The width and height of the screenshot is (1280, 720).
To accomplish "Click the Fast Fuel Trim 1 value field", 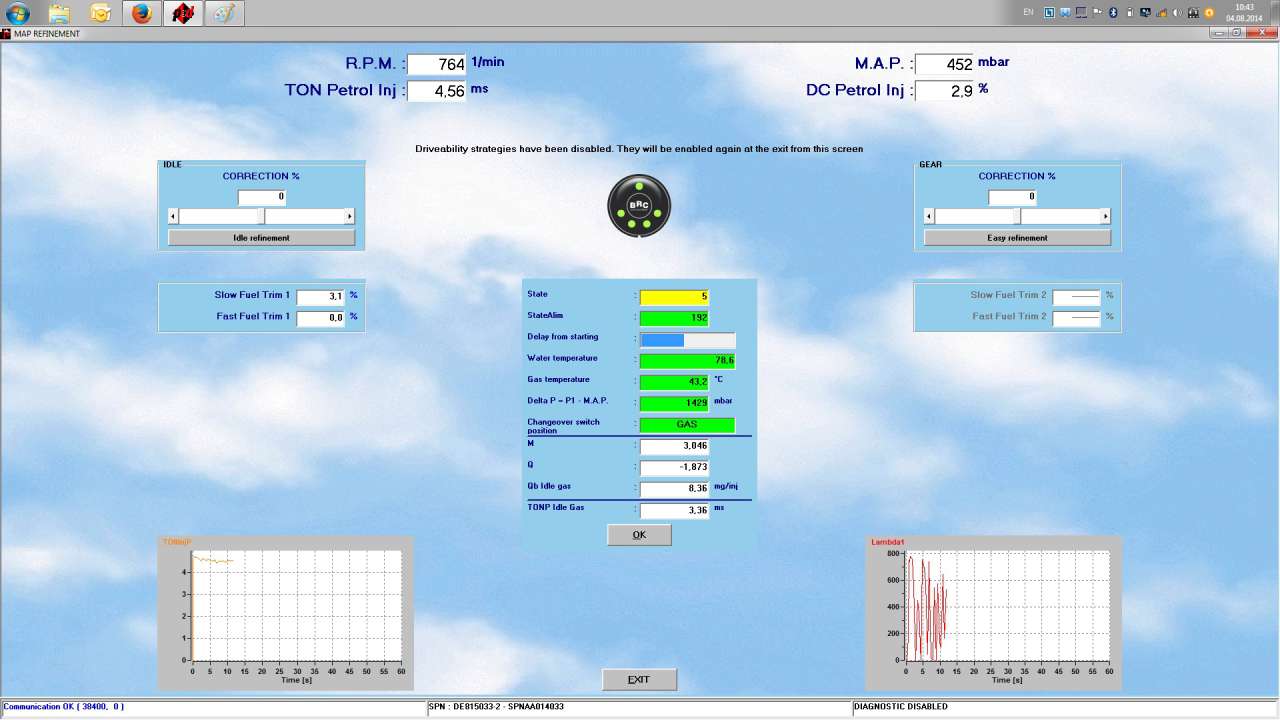I will [321, 318].
